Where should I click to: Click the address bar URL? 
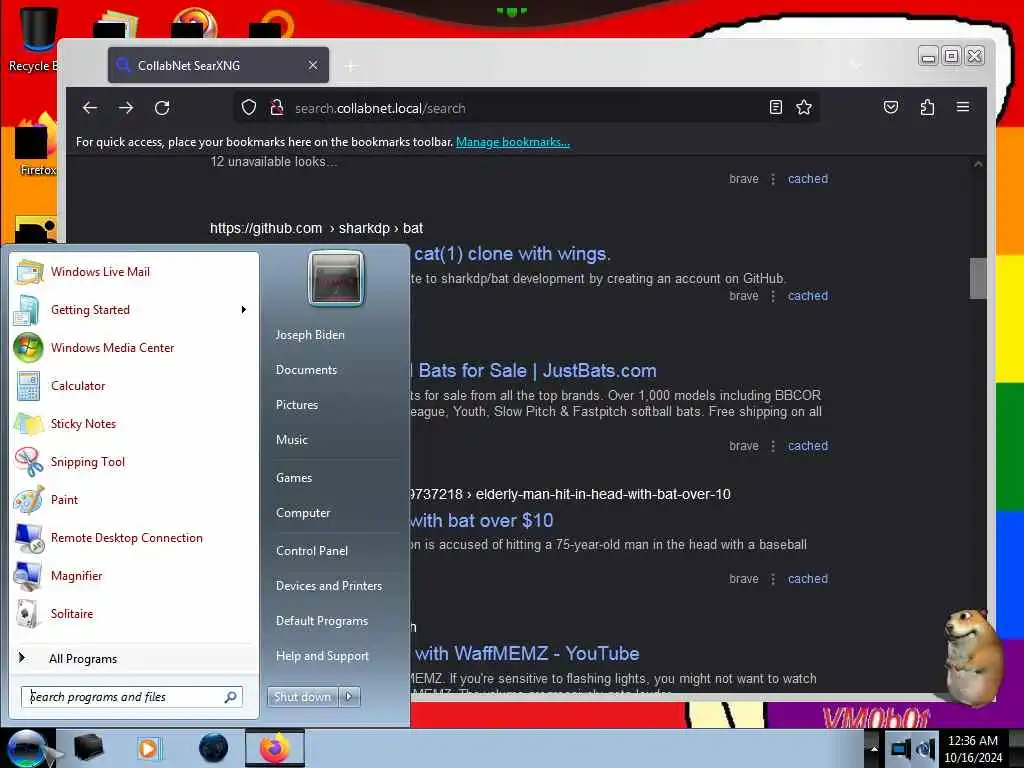(x=380, y=108)
